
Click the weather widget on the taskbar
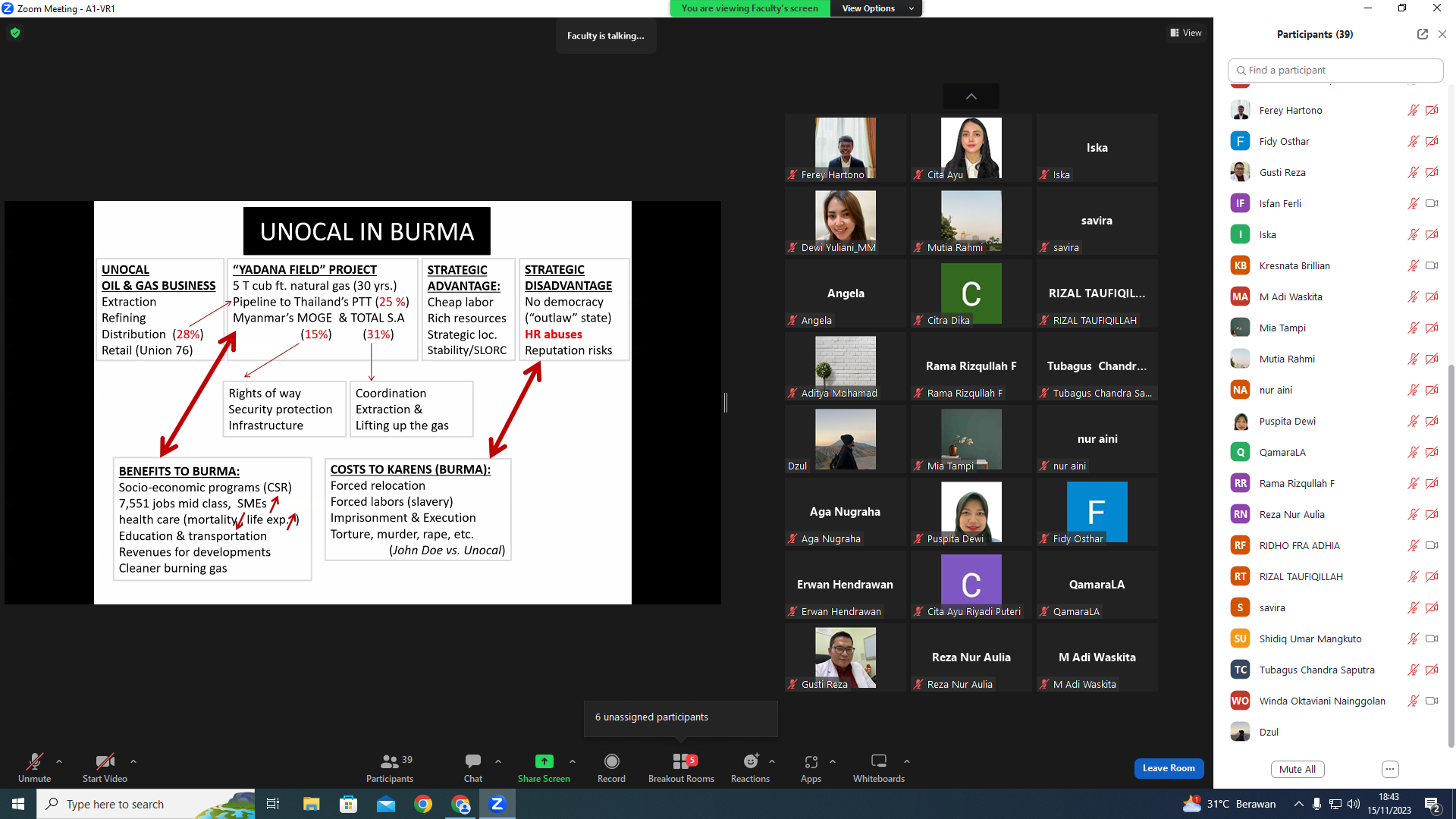[1228, 804]
